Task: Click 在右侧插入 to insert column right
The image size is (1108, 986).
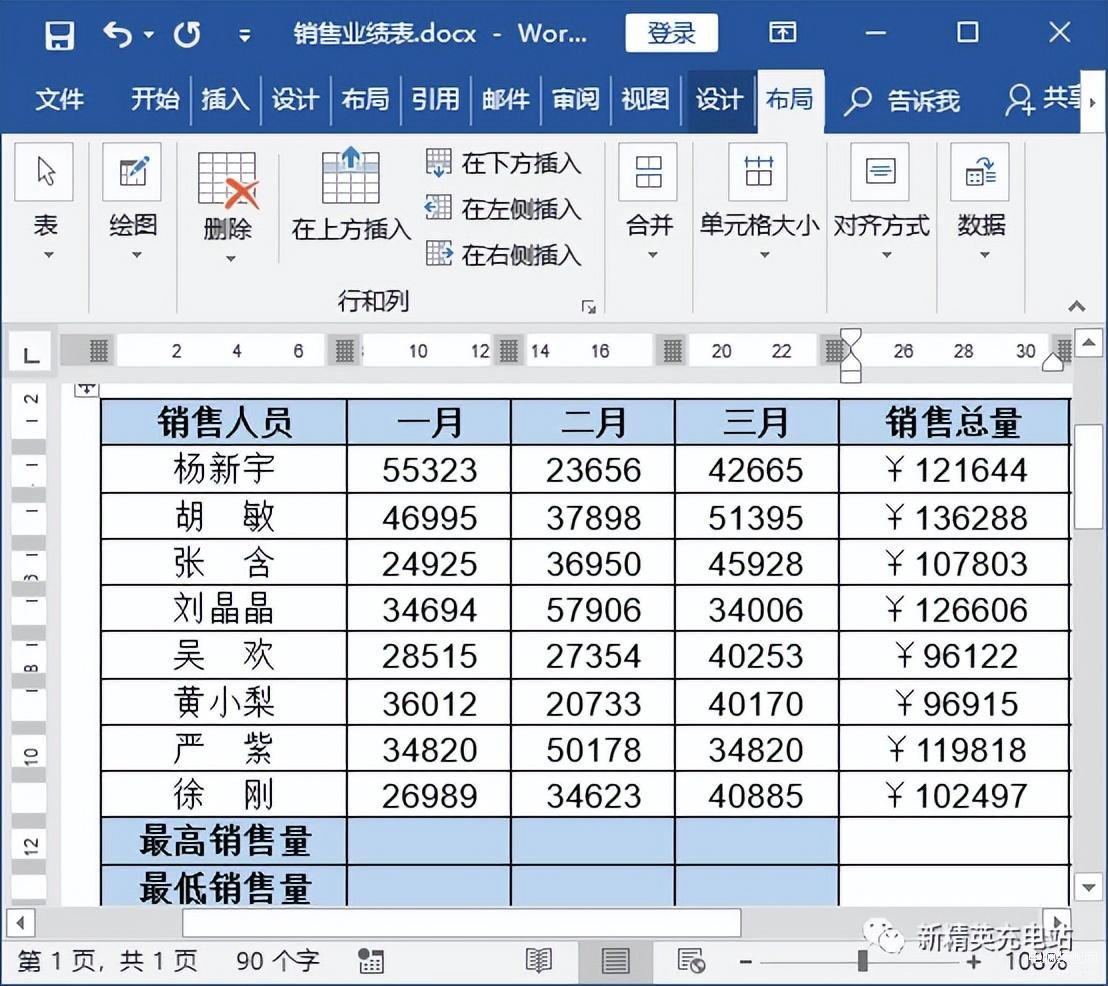Action: point(504,254)
